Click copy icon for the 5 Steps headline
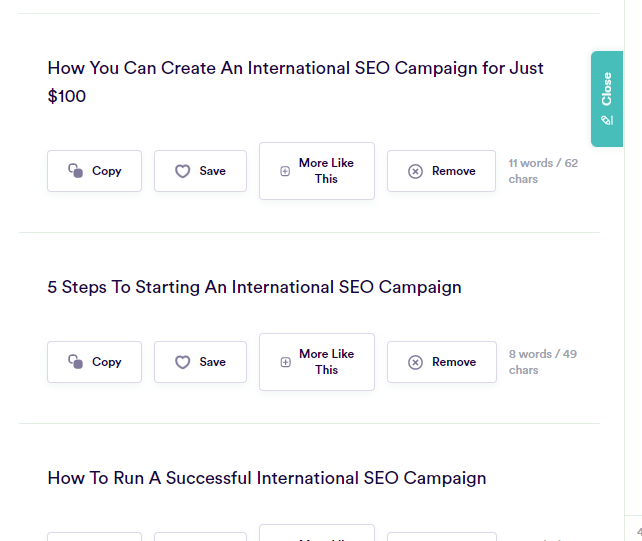Screen dimensions: 642x541 (75, 362)
